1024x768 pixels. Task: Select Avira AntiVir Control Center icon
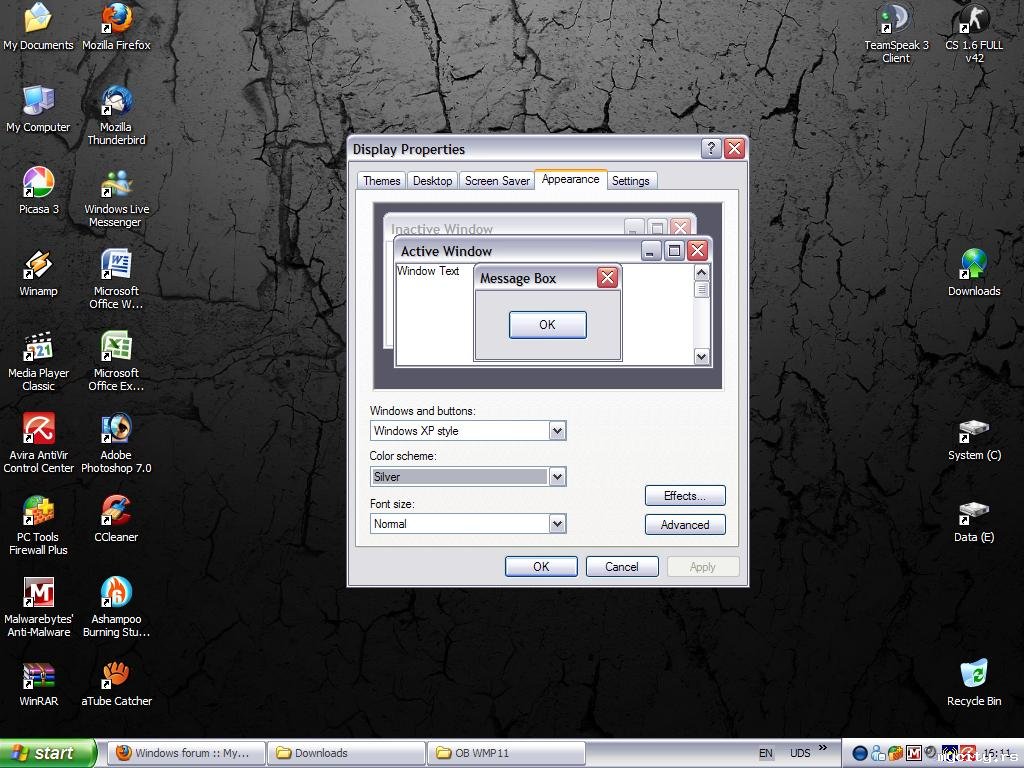click(39, 444)
